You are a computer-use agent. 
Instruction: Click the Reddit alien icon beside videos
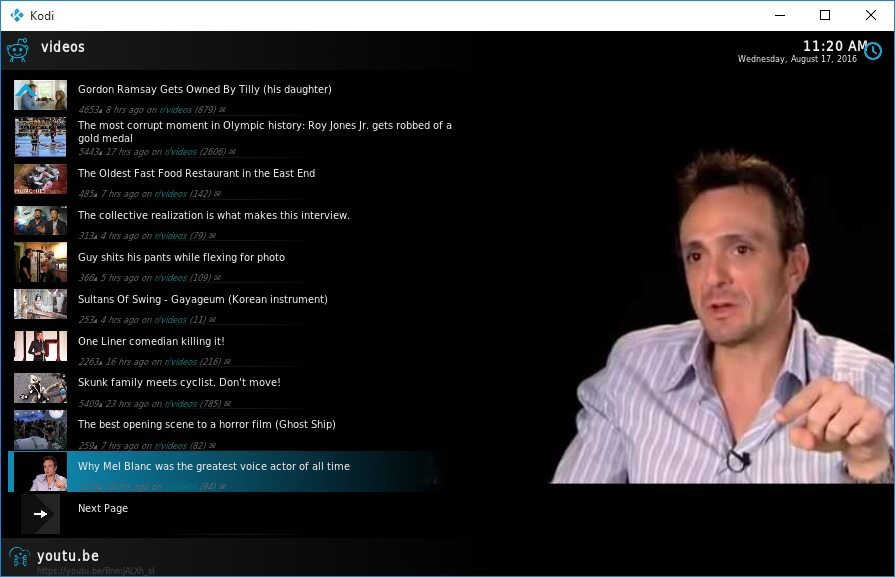[17, 50]
